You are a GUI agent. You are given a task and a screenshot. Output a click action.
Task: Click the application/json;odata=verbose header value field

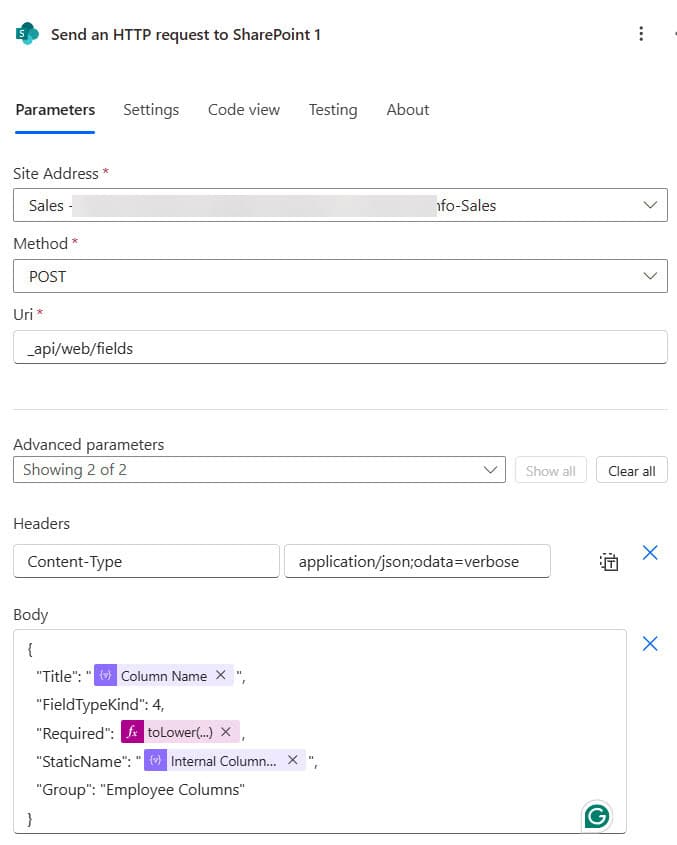pyautogui.click(x=417, y=561)
